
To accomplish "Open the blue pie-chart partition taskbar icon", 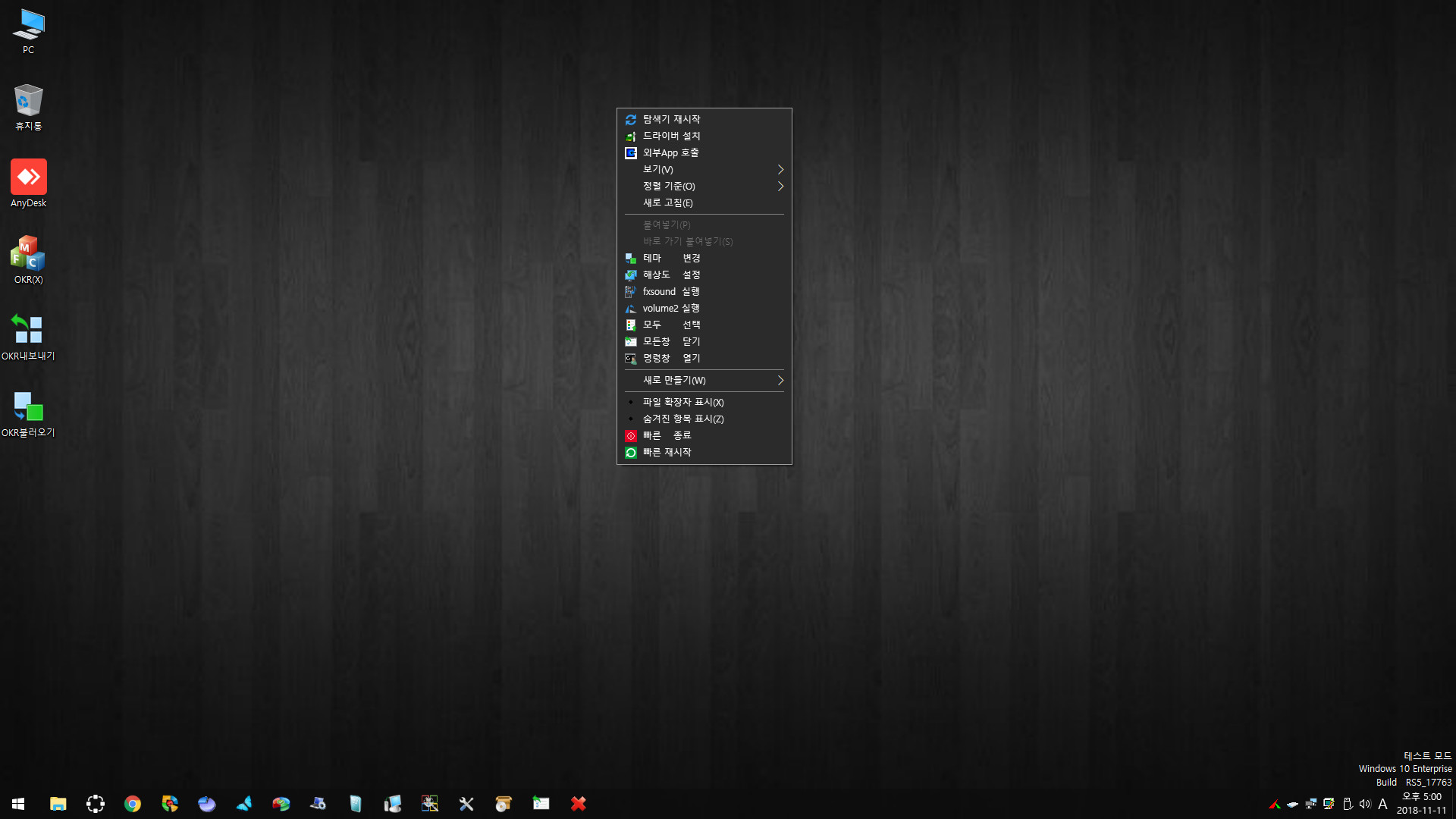I will click(x=207, y=804).
